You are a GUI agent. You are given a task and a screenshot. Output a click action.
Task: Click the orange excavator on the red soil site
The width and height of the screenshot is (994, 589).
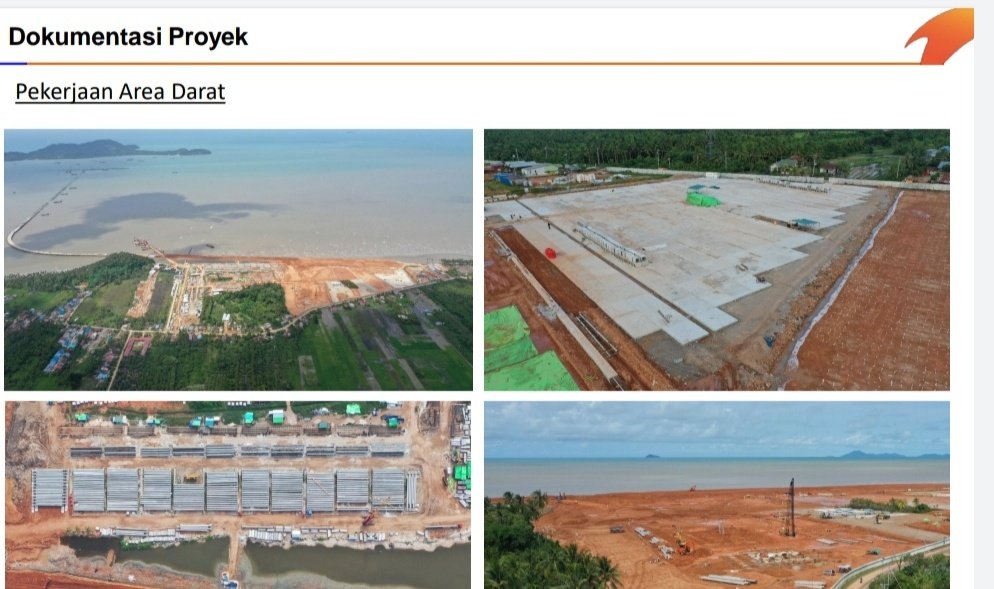coord(681,543)
